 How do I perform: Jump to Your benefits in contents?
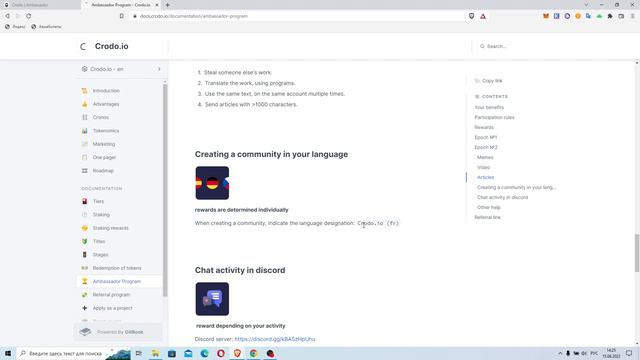tap(489, 107)
